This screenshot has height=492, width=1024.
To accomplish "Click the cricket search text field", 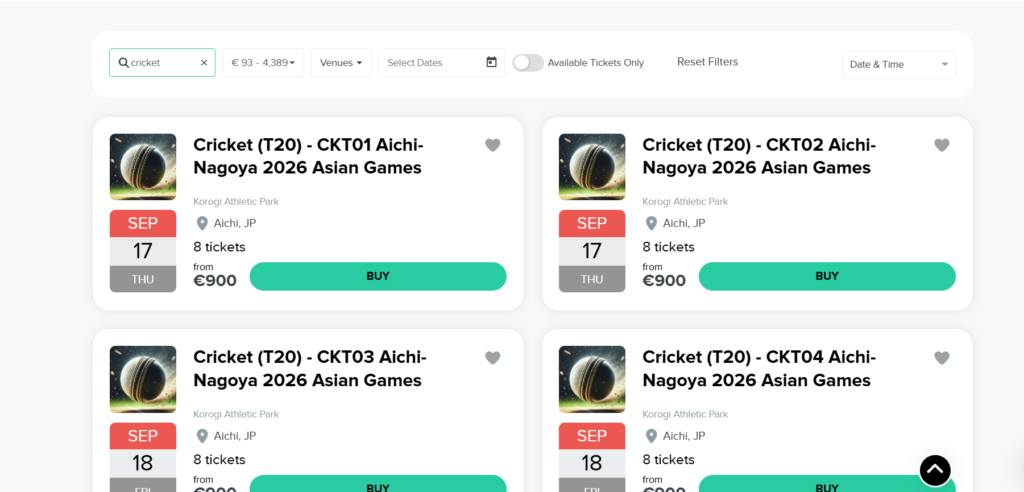I will point(163,63).
